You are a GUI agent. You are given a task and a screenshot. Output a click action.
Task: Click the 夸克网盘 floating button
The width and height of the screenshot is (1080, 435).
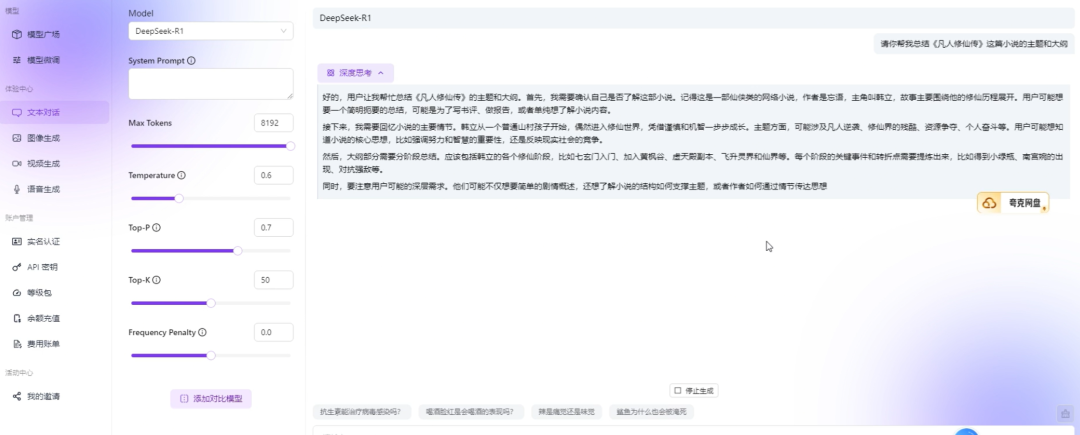pyautogui.click(x=1012, y=203)
